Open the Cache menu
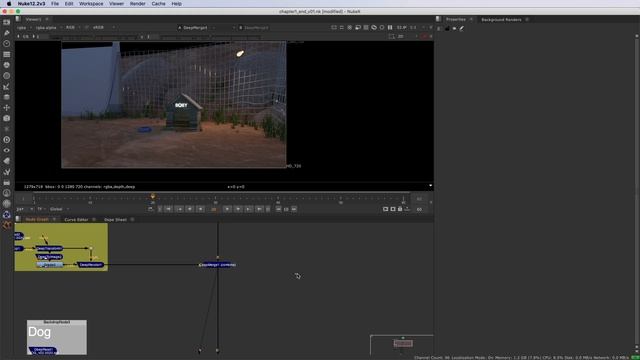Image resolution: width=640 pixels, height=360 pixels. [158, 4]
